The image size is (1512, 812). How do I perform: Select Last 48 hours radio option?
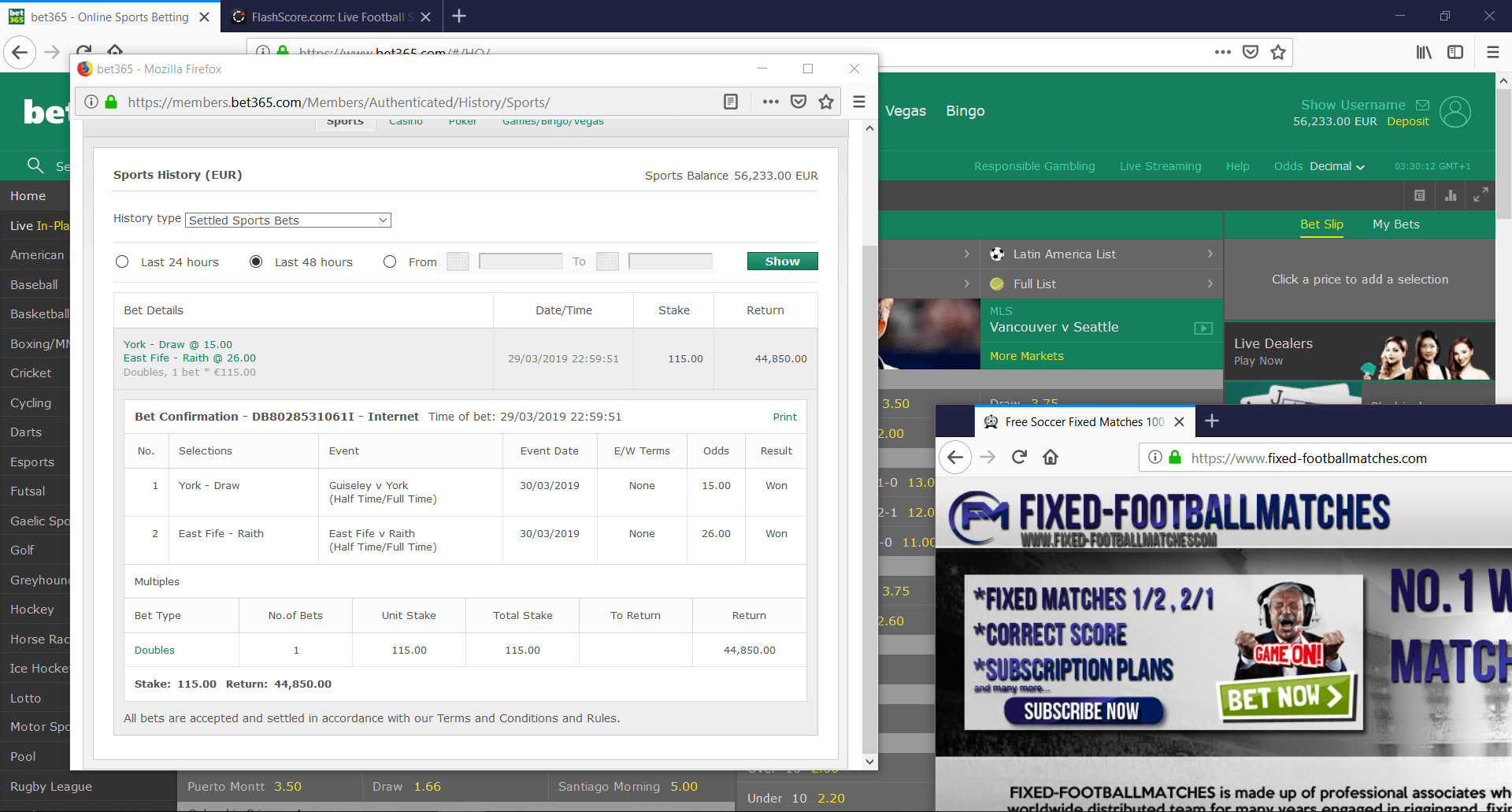(256, 261)
